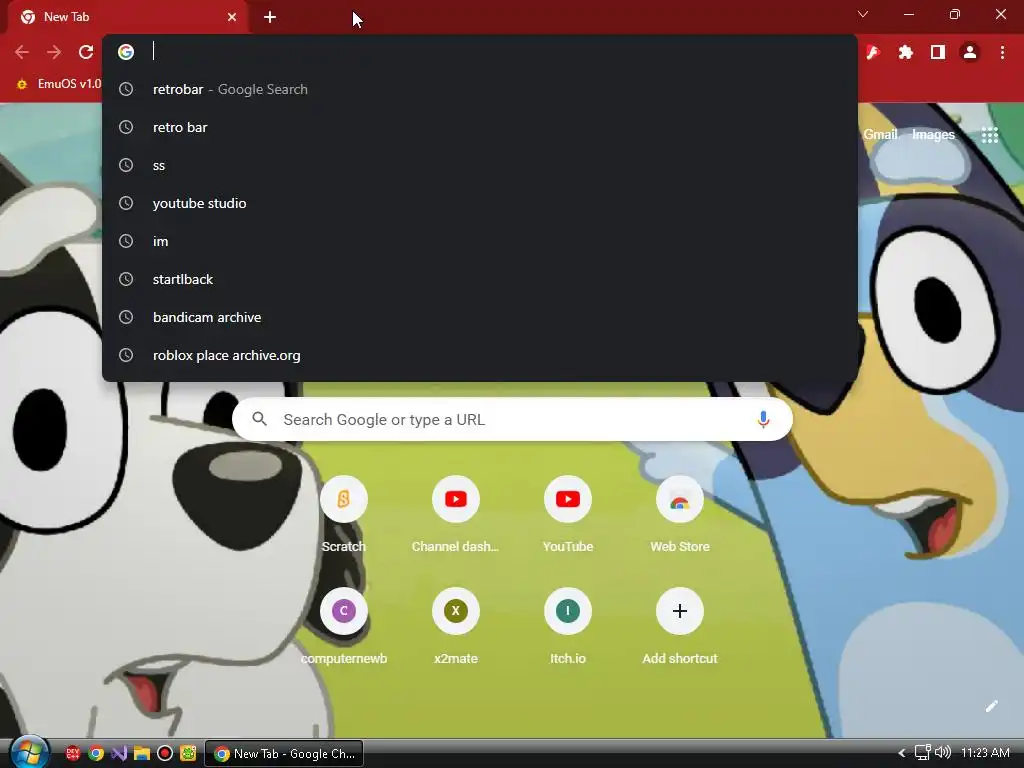Open File Explorer from the taskbar
The height and width of the screenshot is (768, 1024).
[142, 754]
